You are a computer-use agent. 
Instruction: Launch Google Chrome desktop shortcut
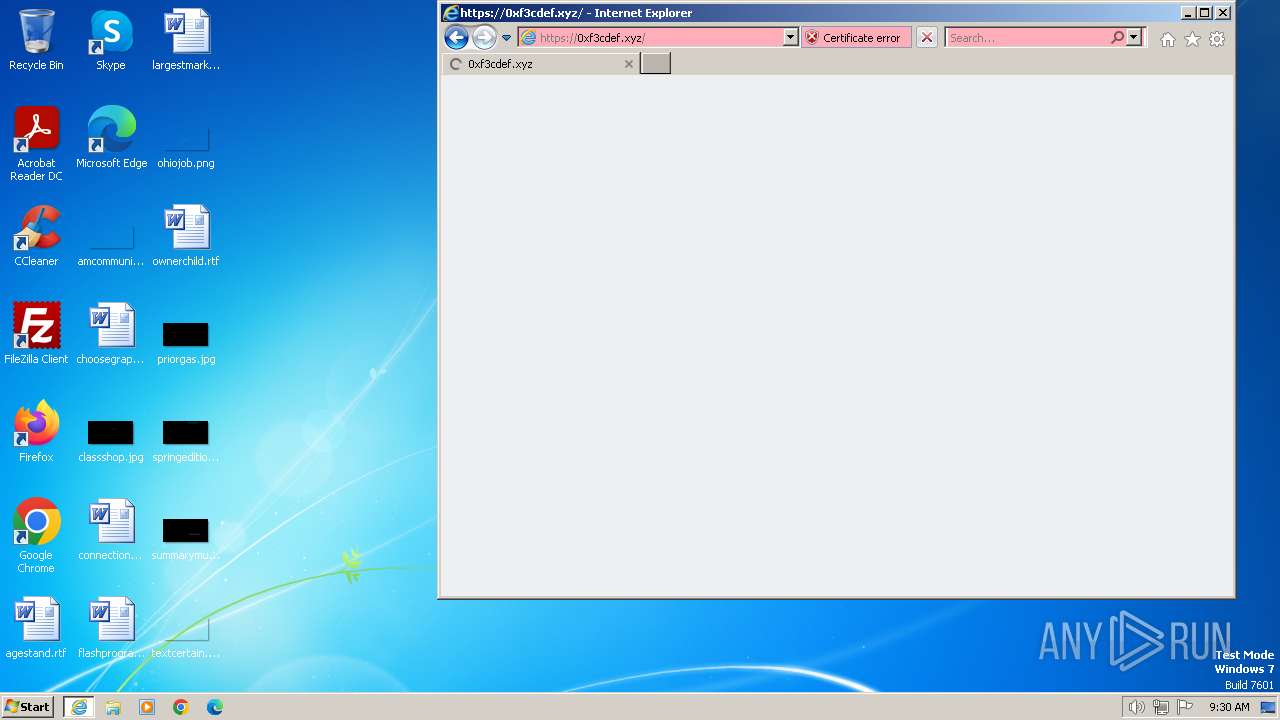click(36, 536)
